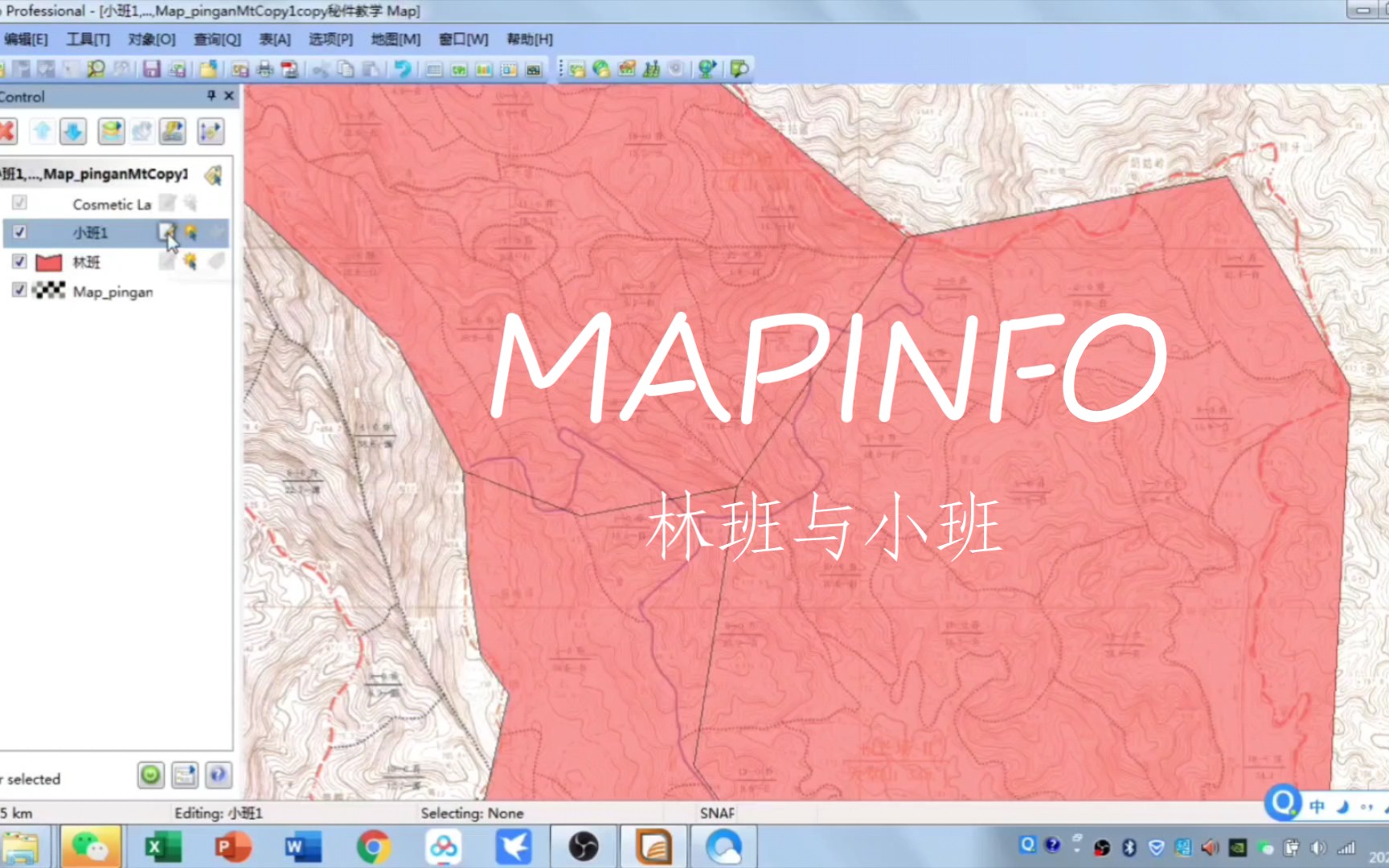Select the 小班1 layer row
The image size is (1389, 868).
tap(116, 232)
